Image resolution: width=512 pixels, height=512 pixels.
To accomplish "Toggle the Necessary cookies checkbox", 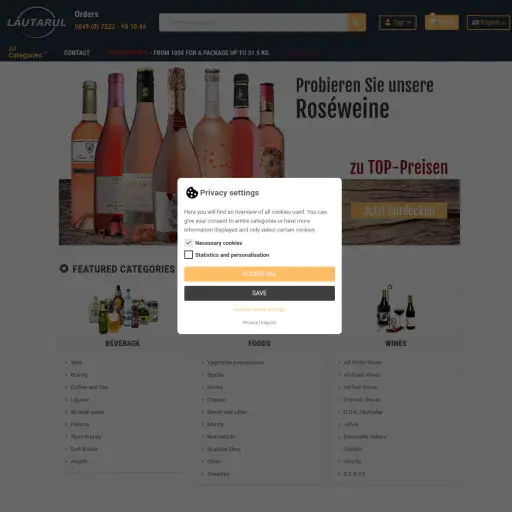I will pos(188,243).
